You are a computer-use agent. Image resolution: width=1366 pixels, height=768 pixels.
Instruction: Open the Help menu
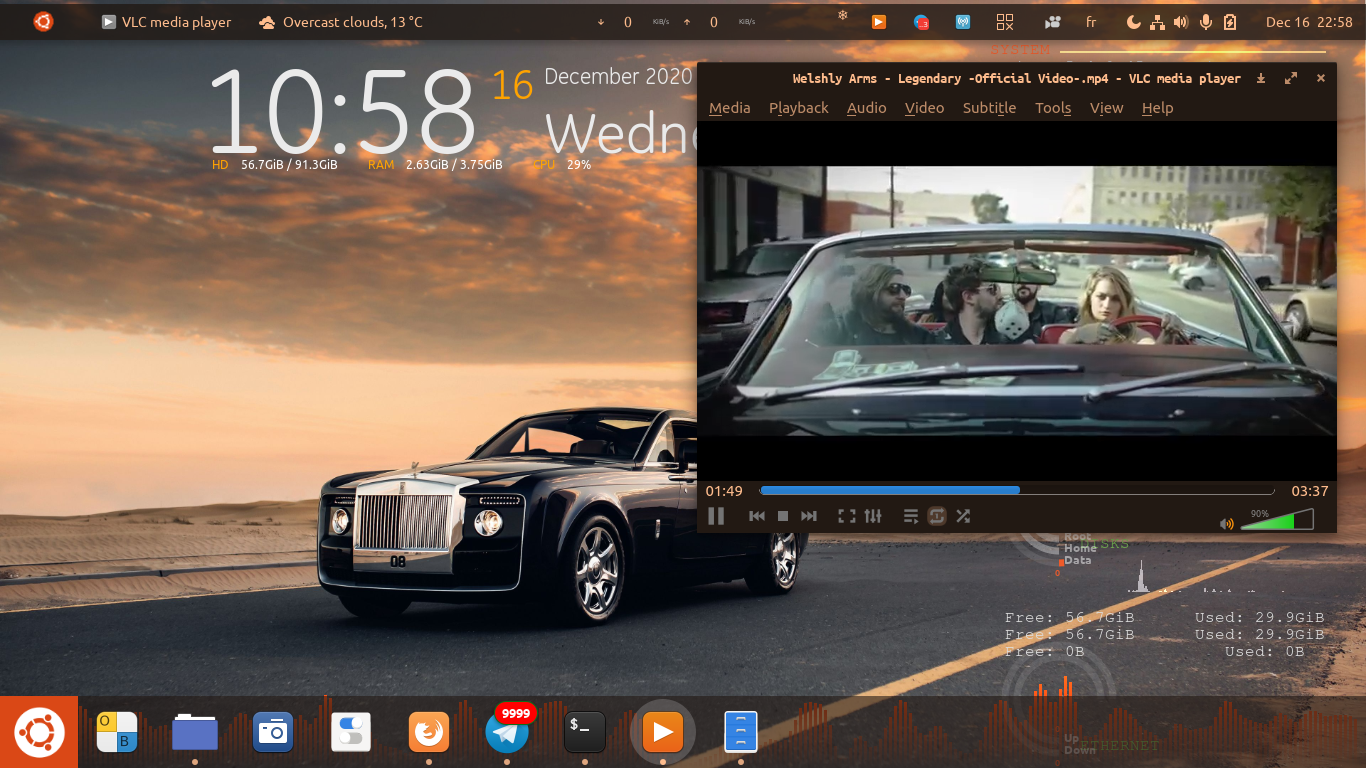(1158, 108)
